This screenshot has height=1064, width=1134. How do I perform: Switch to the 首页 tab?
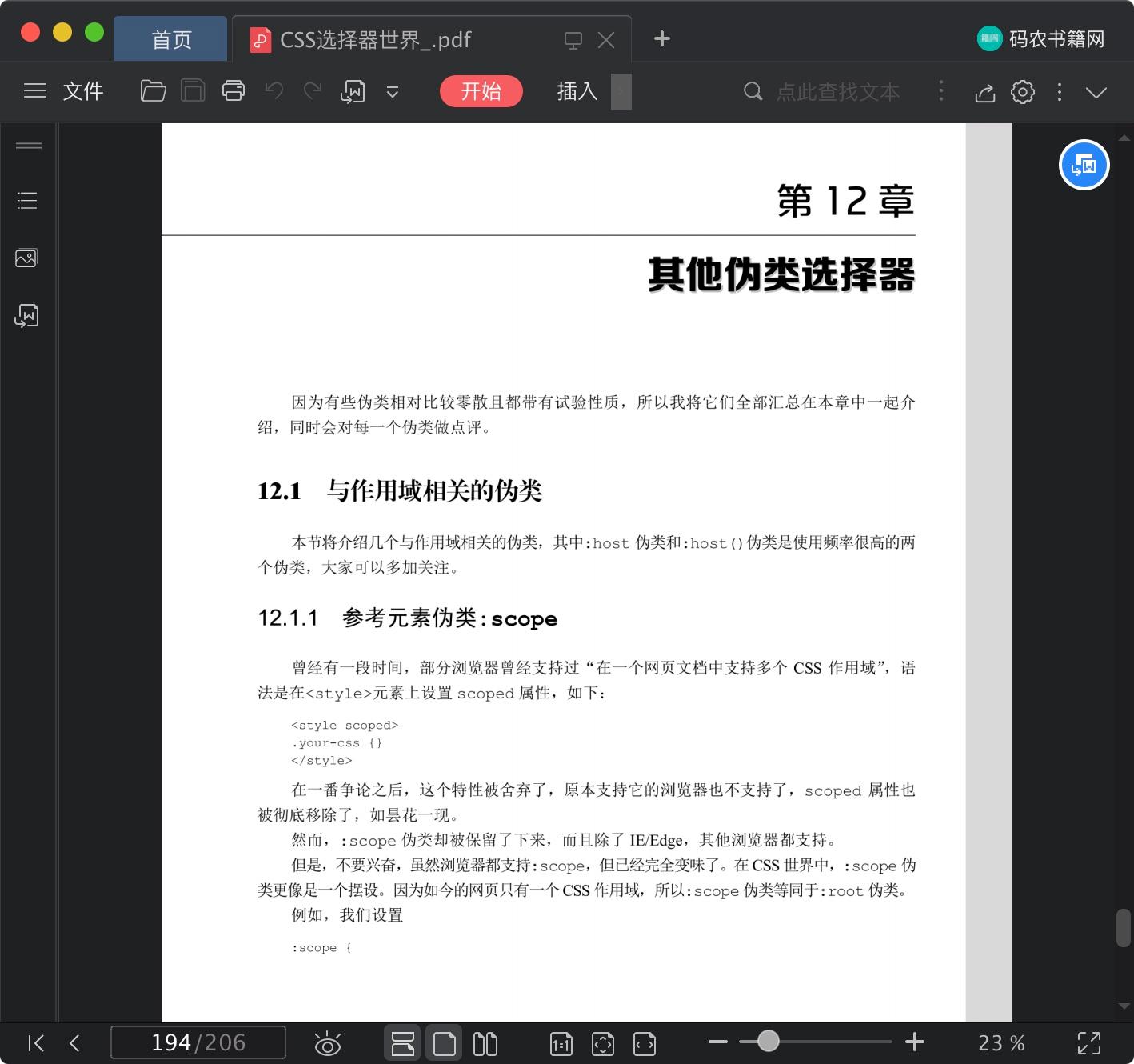pos(170,38)
